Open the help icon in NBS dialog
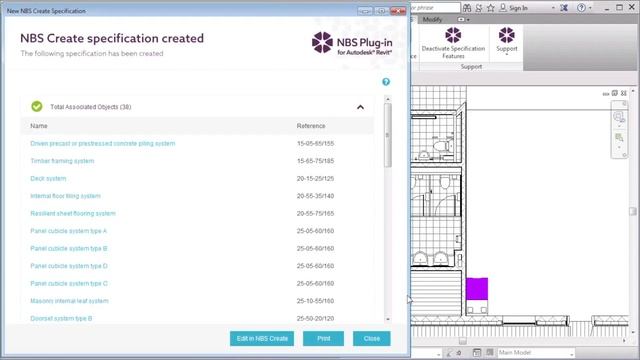The height and width of the screenshot is (360, 640). pos(386,82)
